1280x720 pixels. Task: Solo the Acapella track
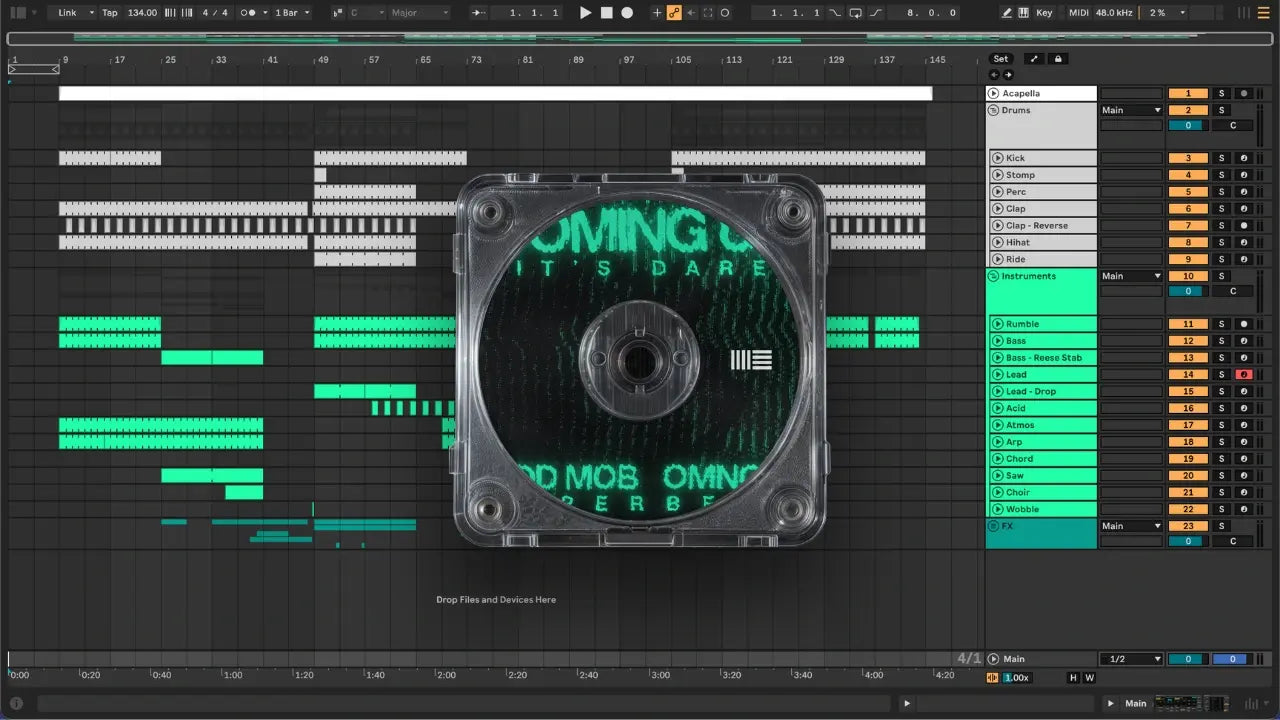[1221, 93]
